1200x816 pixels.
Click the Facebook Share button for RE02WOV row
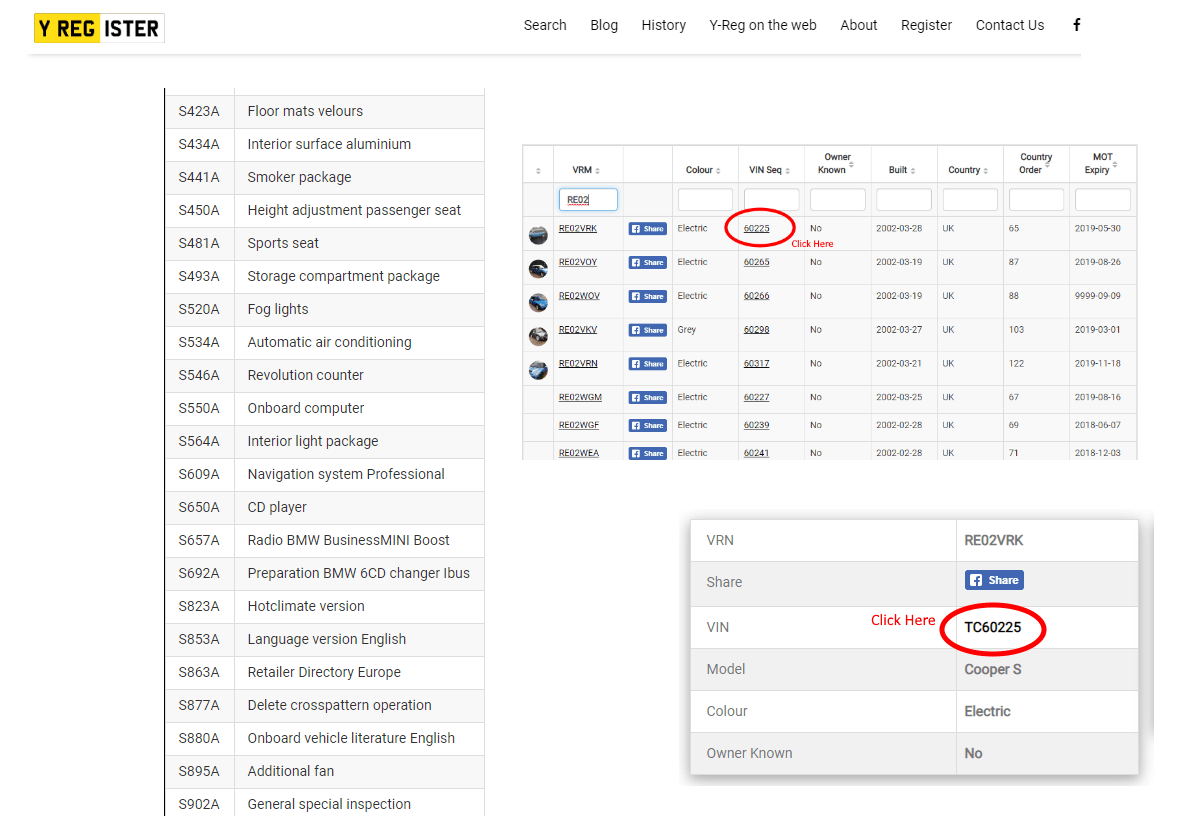click(x=648, y=297)
